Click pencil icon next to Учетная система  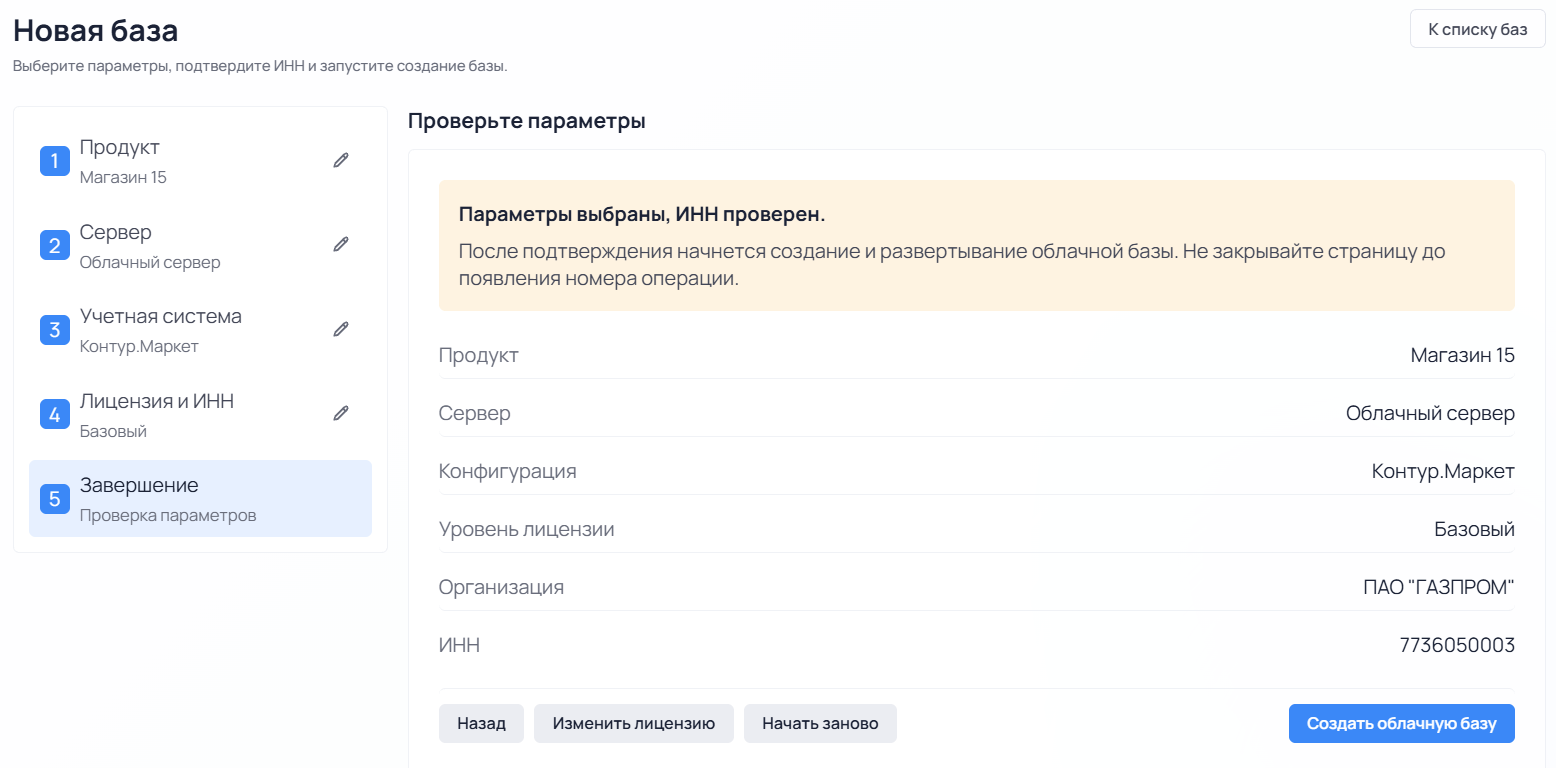coord(341,329)
